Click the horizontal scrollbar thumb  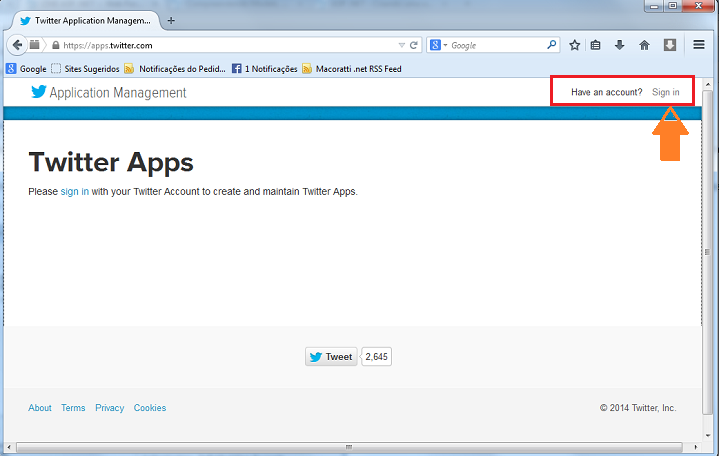[349, 447]
